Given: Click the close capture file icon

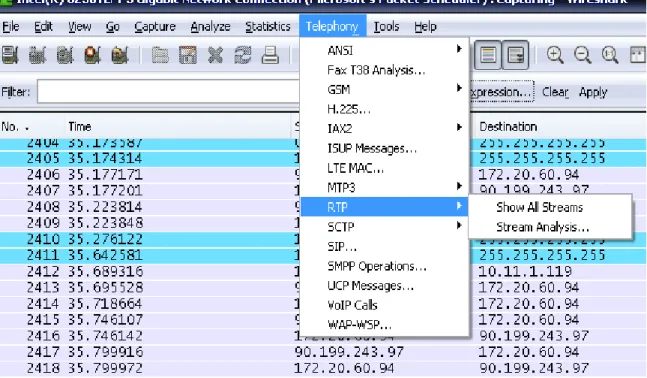Looking at the screenshot, I should [215, 55].
